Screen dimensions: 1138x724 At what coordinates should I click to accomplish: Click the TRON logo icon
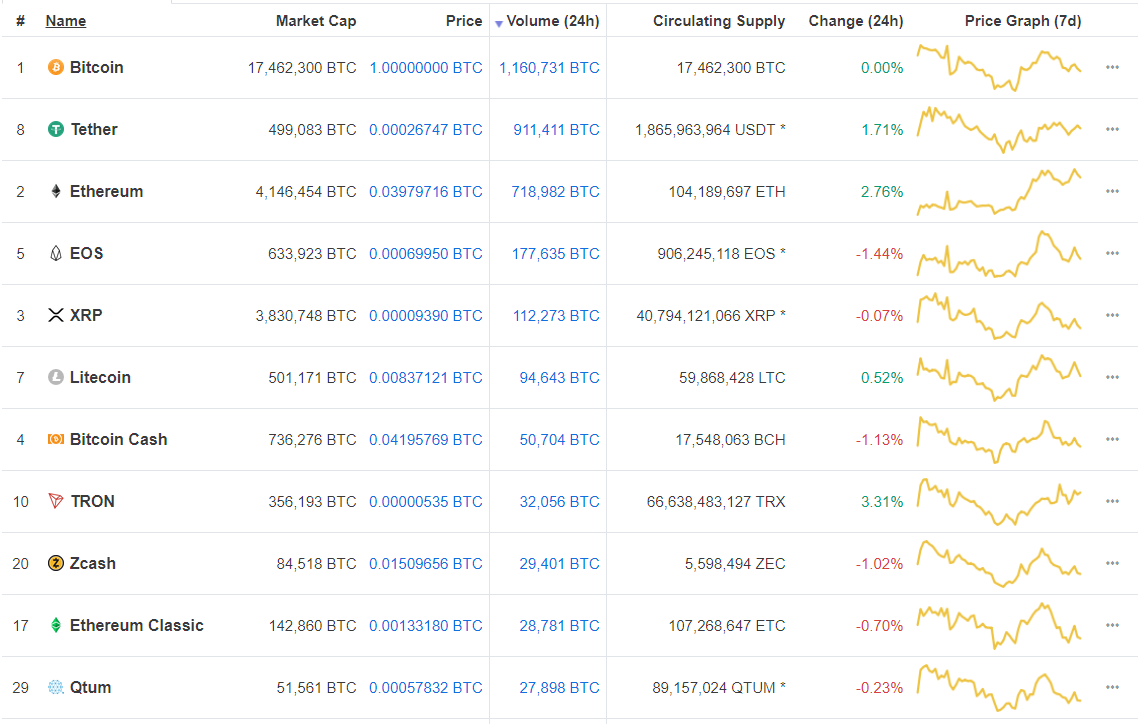(x=56, y=502)
